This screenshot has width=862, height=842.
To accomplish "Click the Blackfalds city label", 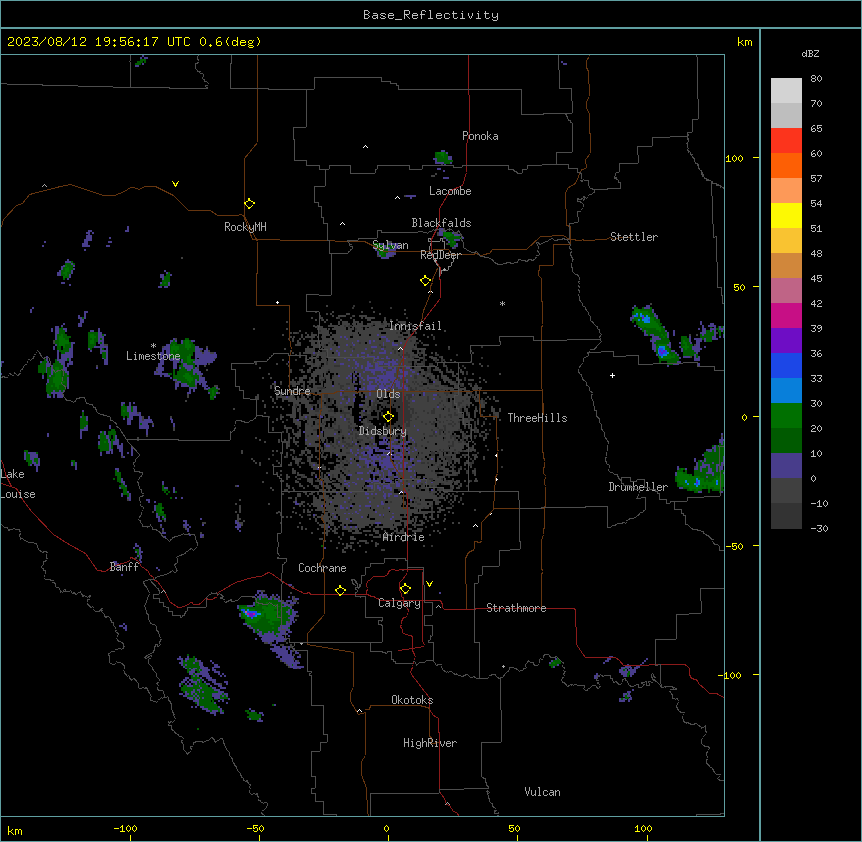I will click(x=441, y=223).
